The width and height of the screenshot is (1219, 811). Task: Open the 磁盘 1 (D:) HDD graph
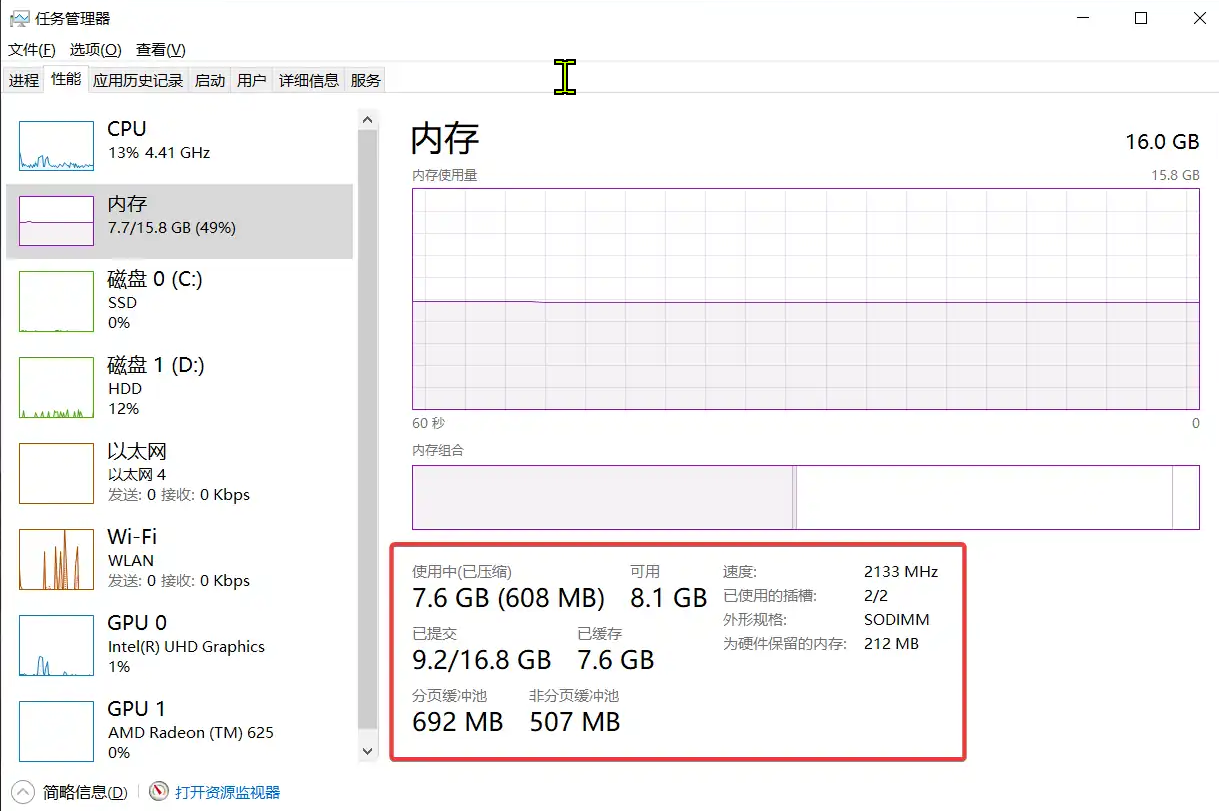click(56, 387)
